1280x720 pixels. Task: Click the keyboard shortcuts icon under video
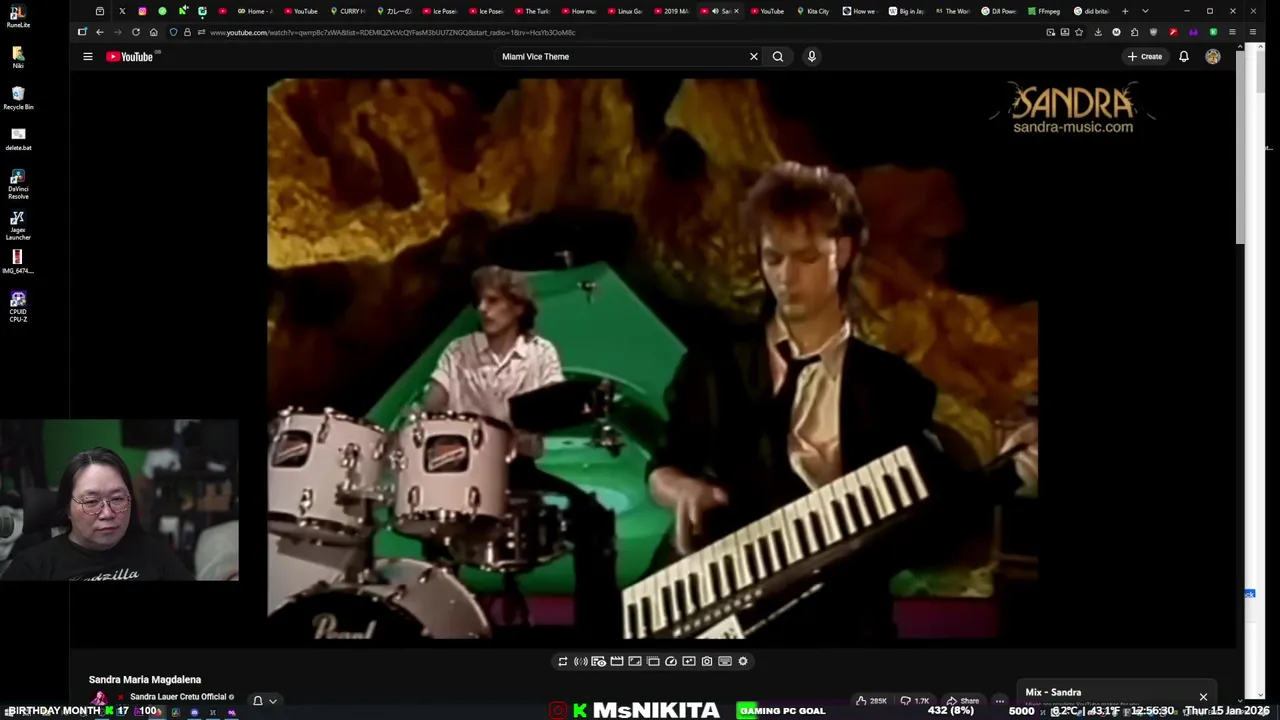click(x=725, y=662)
